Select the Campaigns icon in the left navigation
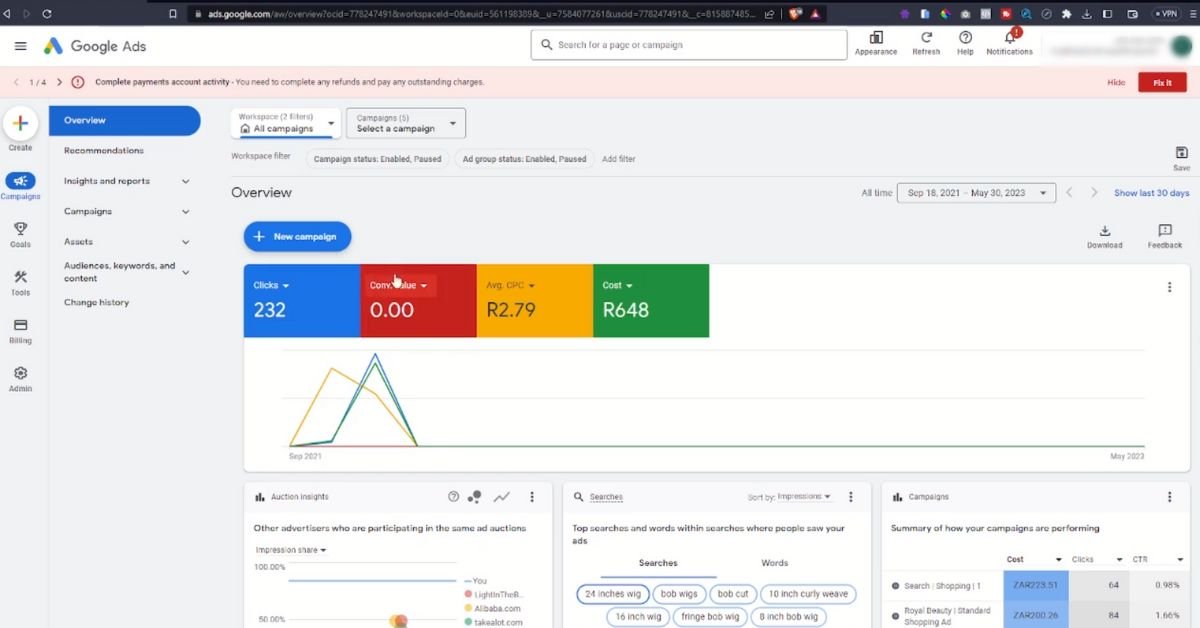Viewport: 1200px width, 628px height. click(x=20, y=182)
